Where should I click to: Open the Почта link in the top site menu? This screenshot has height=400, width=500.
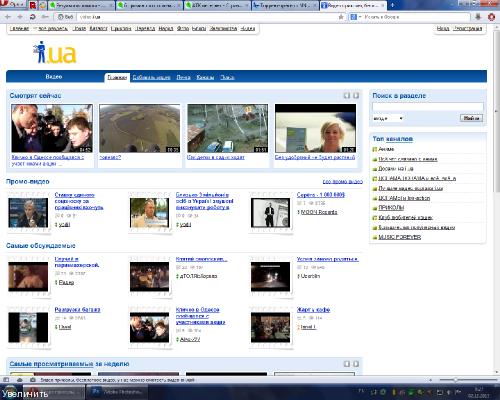(x=79, y=28)
